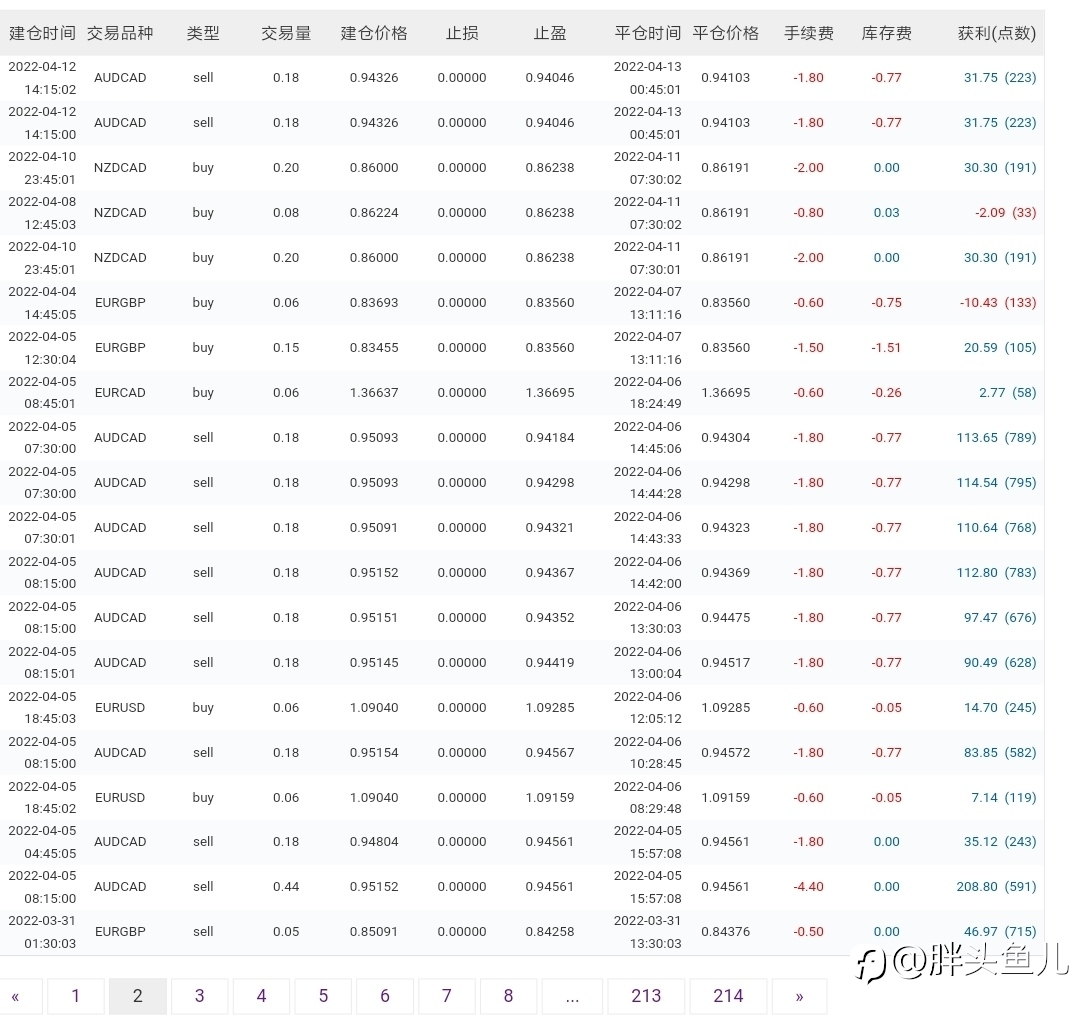The width and height of the screenshot is (1080, 1020).
Task: Click profit 83.85 (582)
Action: pos(1000,752)
